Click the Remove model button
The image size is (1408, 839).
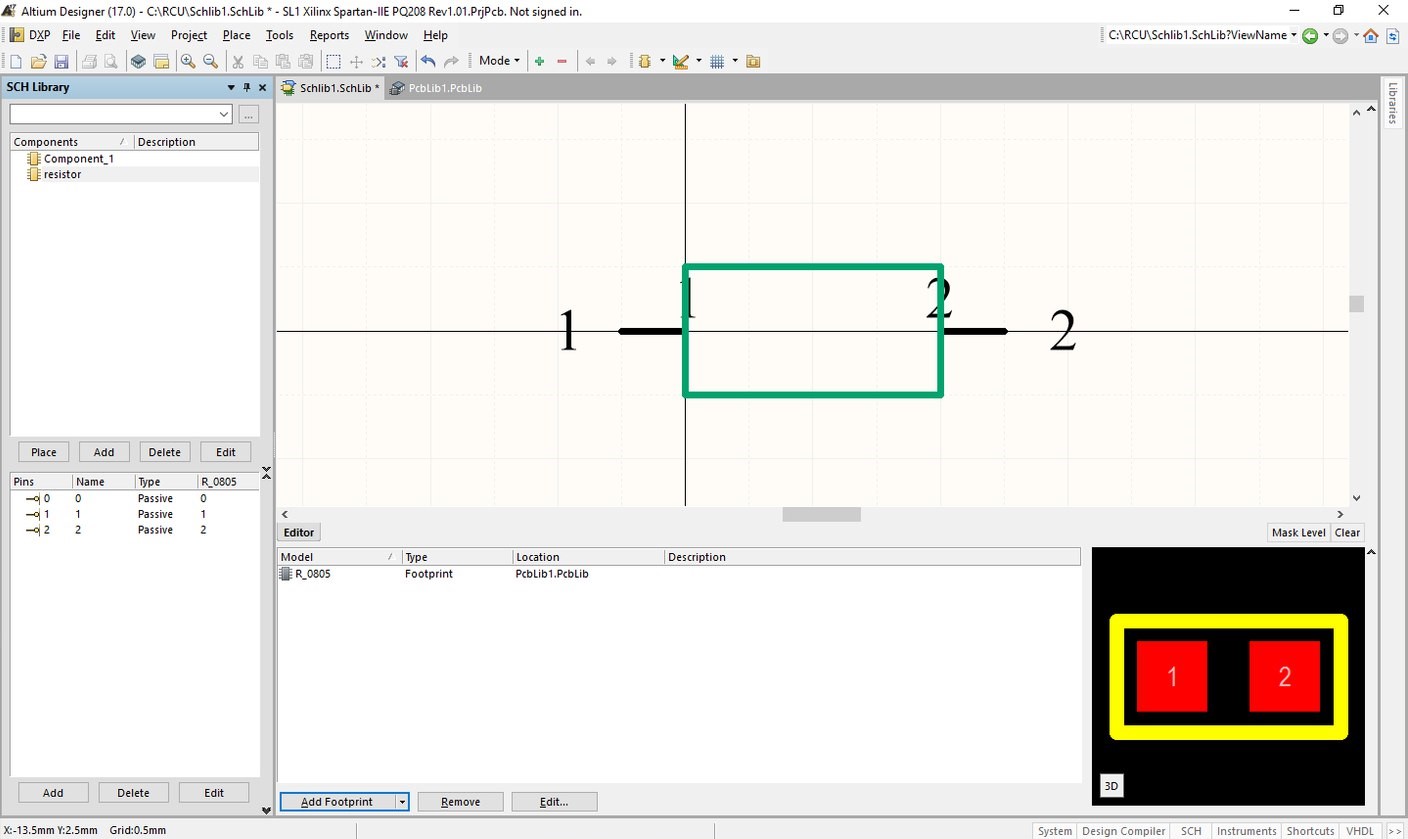[460, 802]
